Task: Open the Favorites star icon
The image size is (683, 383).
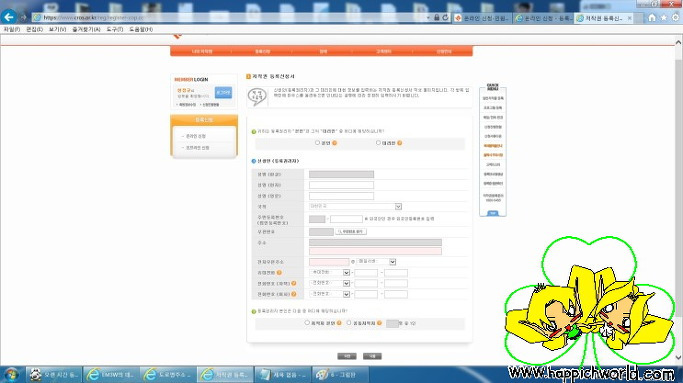Action: 663,17
